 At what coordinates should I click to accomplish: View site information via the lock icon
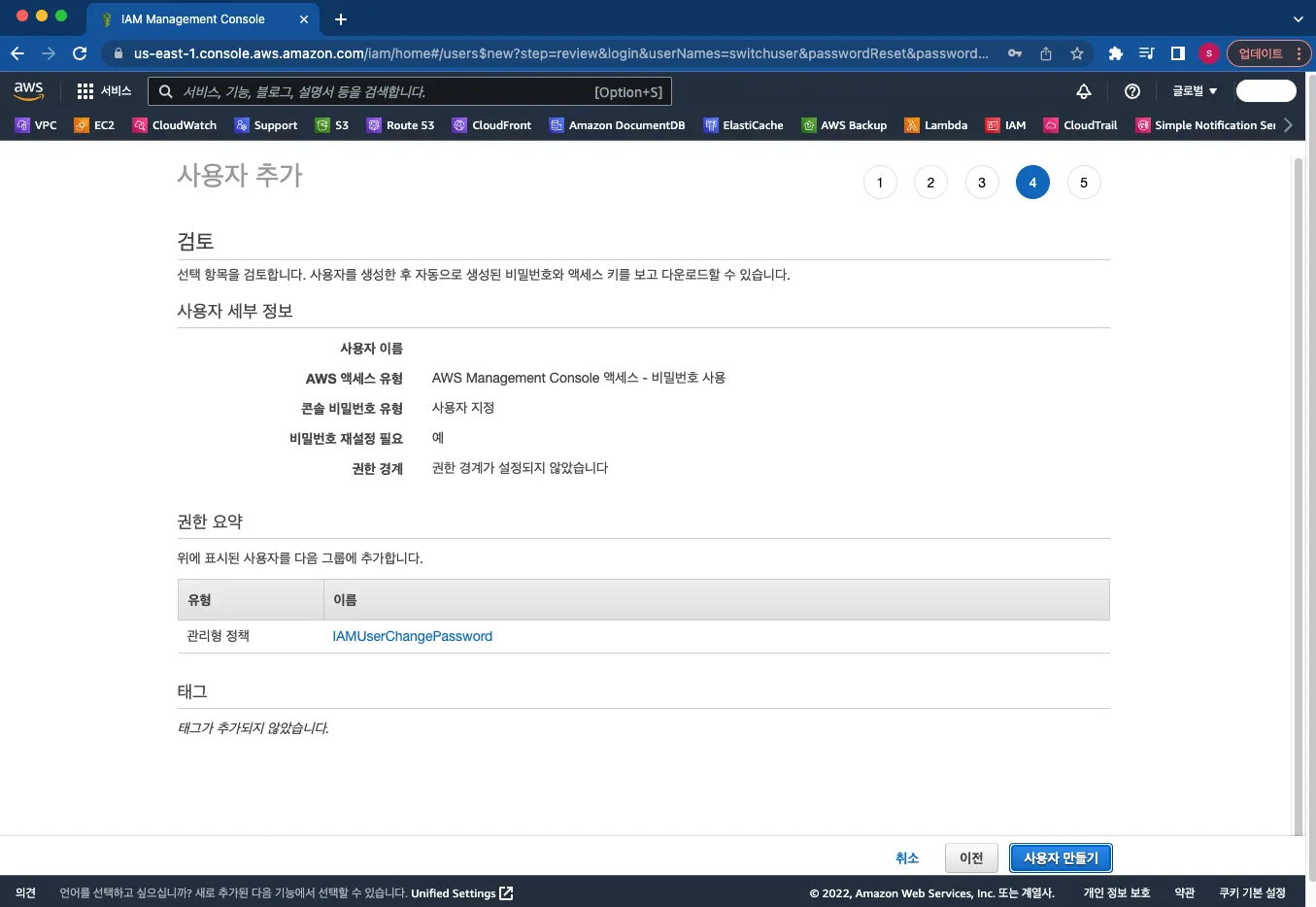point(118,53)
